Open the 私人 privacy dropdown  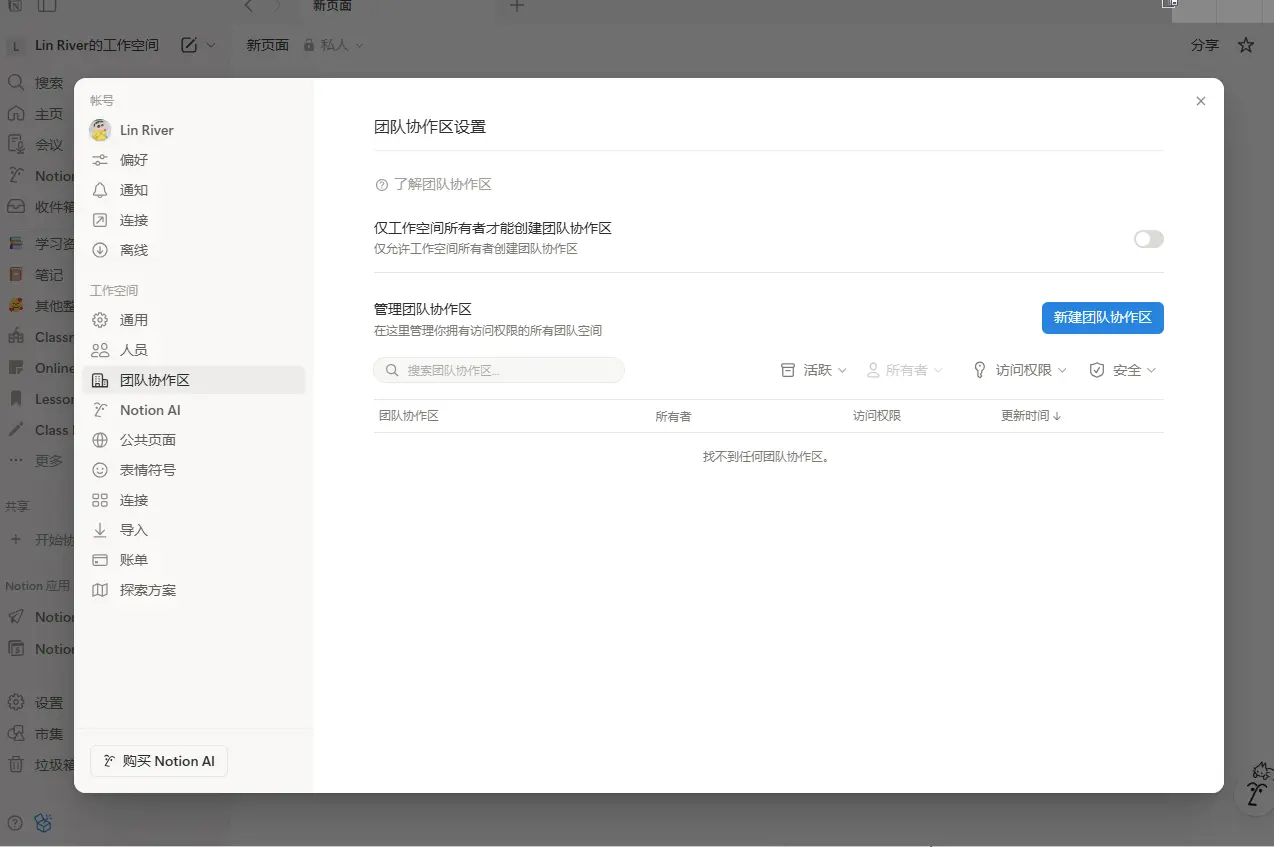[x=334, y=45]
